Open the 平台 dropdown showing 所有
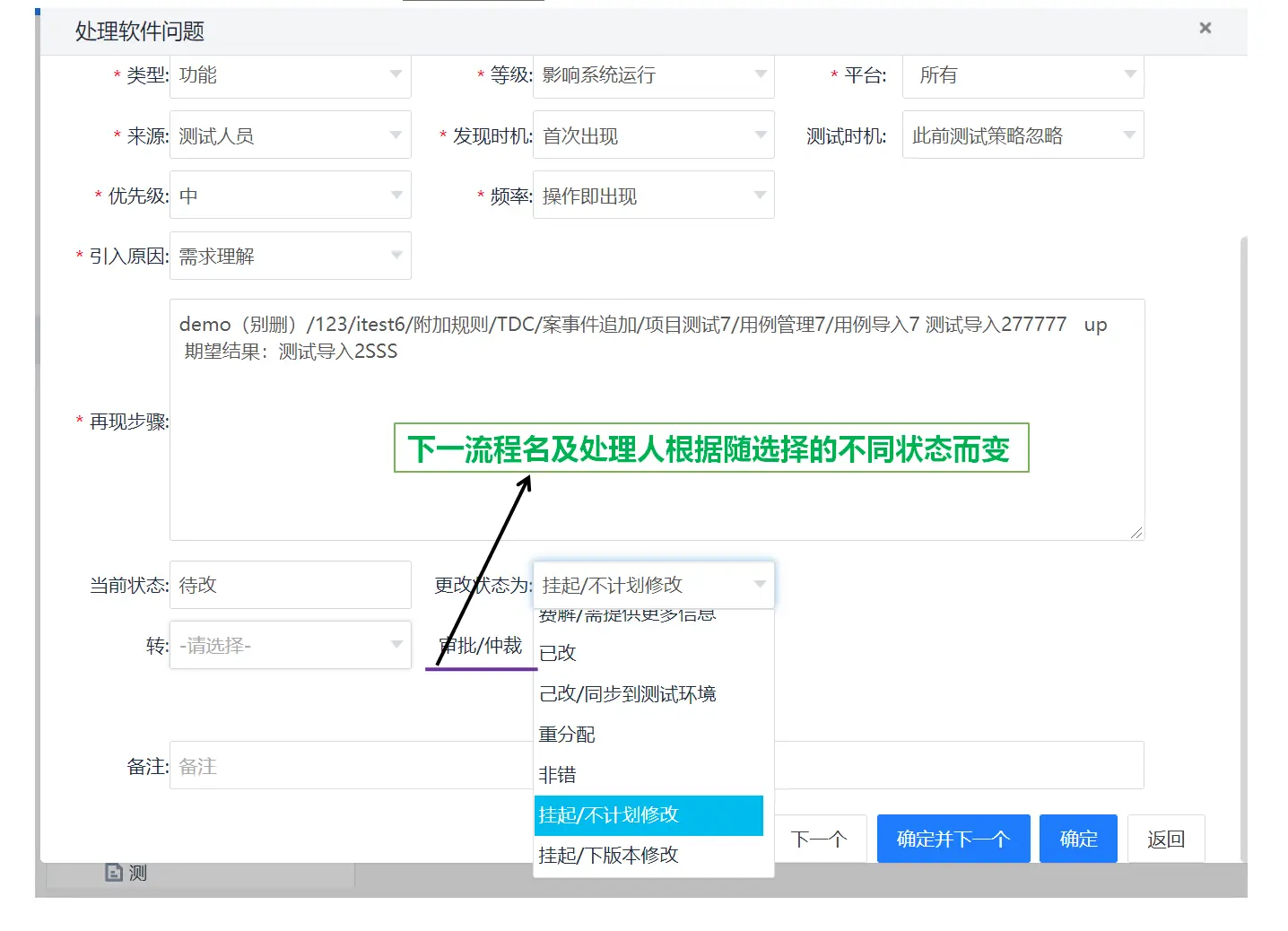1288x931 pixels. point(1023,75)
